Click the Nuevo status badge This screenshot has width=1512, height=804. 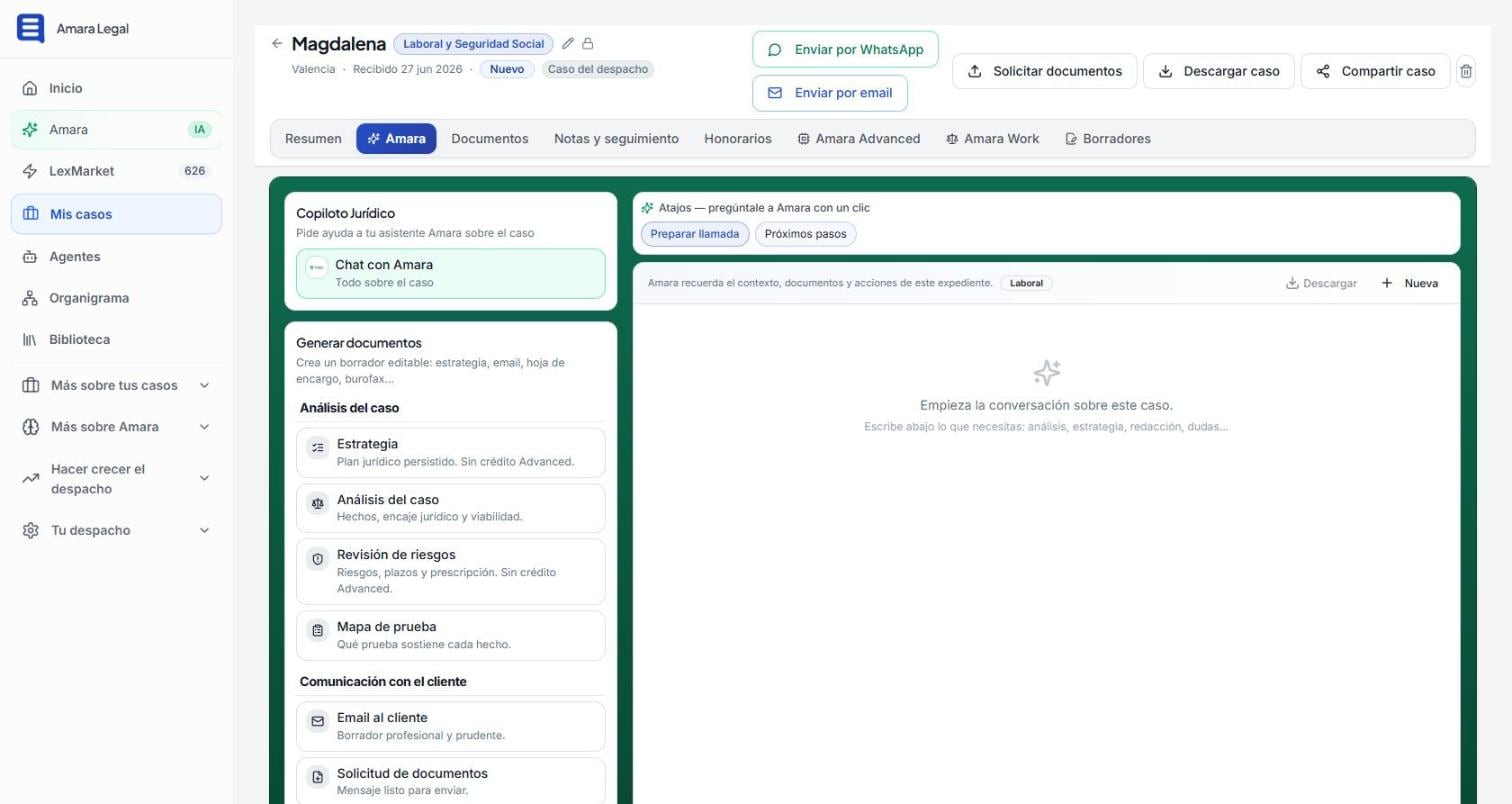tap(506, 69)
